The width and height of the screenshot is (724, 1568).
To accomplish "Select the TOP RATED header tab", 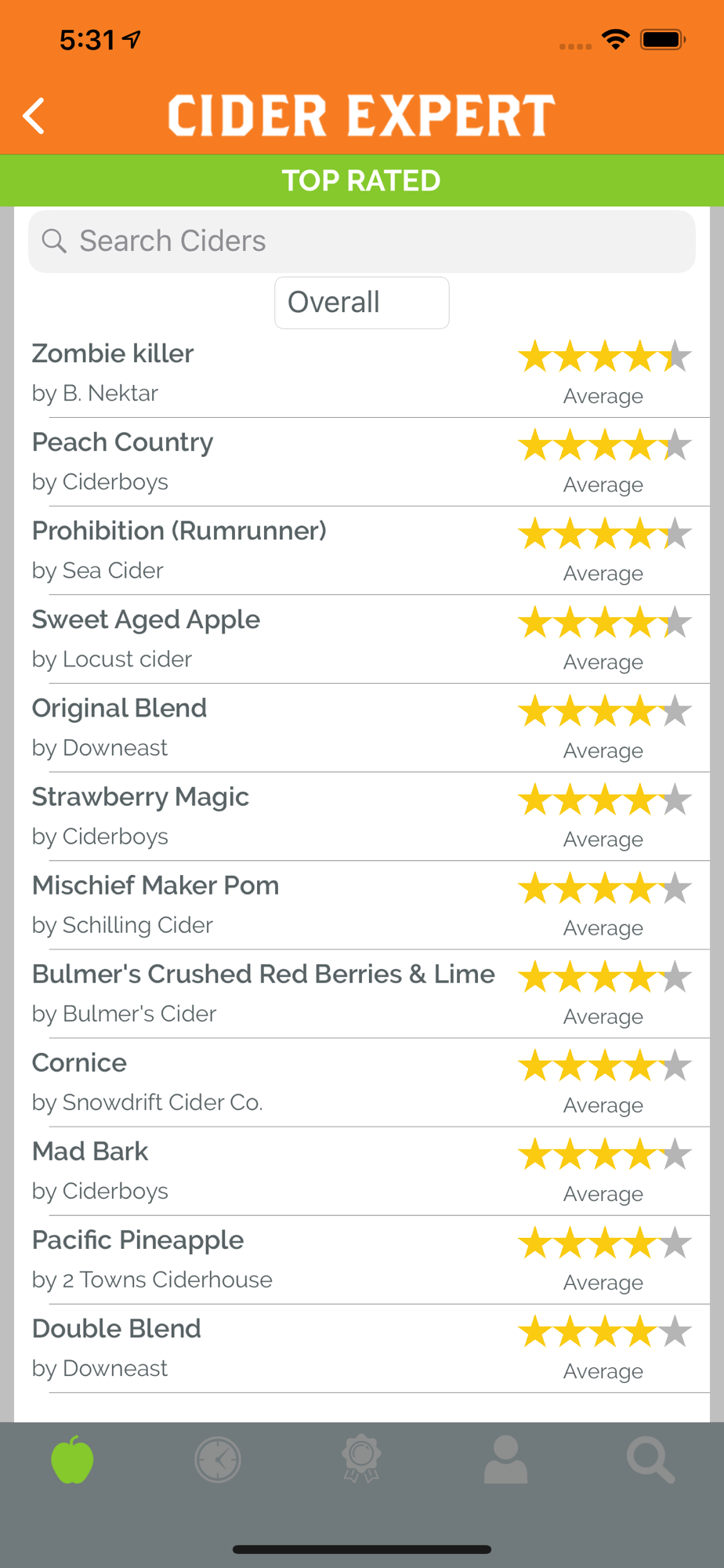I will click(362, 181).
